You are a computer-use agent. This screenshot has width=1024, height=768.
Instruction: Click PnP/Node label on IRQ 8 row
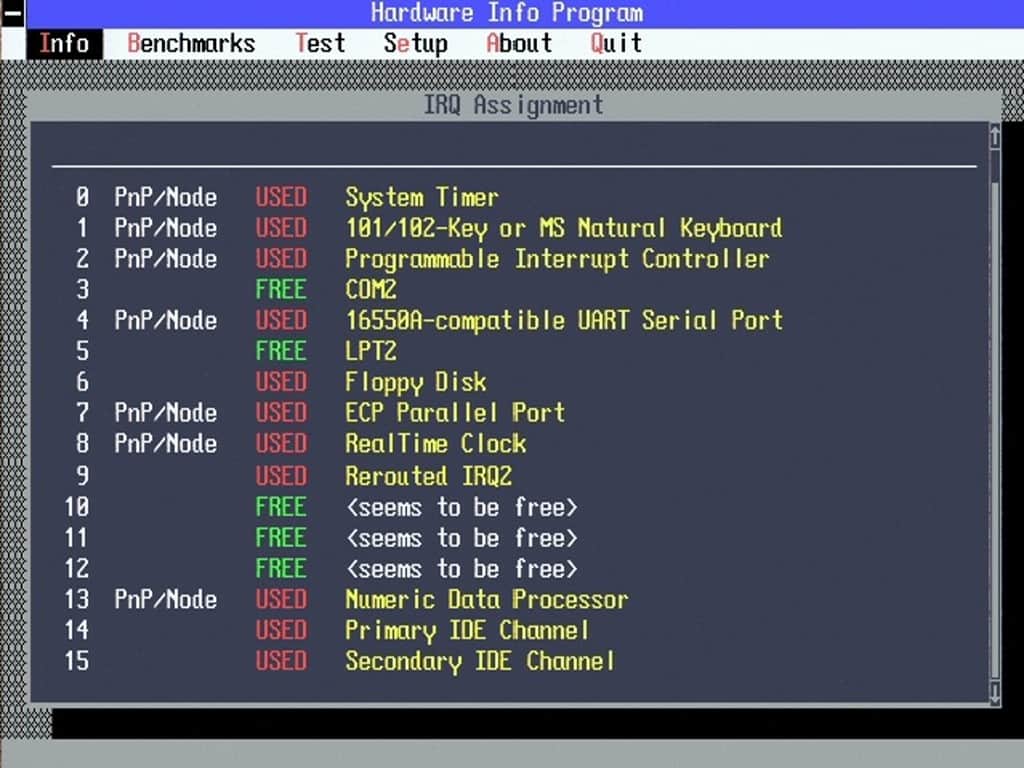(x=166, y=444)
